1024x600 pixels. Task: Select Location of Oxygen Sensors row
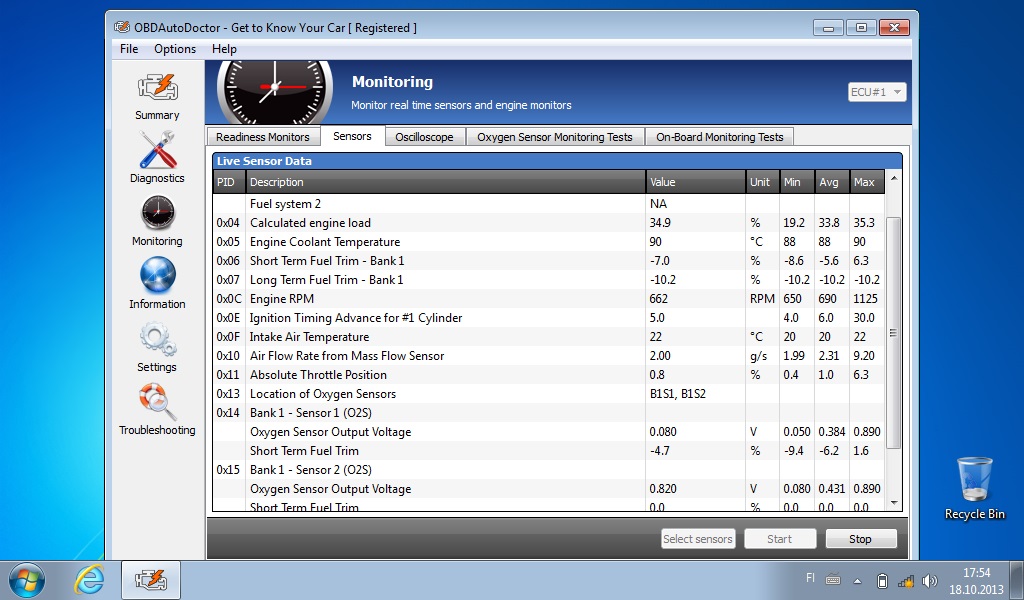pyautogui.click(x=549, y=394)
